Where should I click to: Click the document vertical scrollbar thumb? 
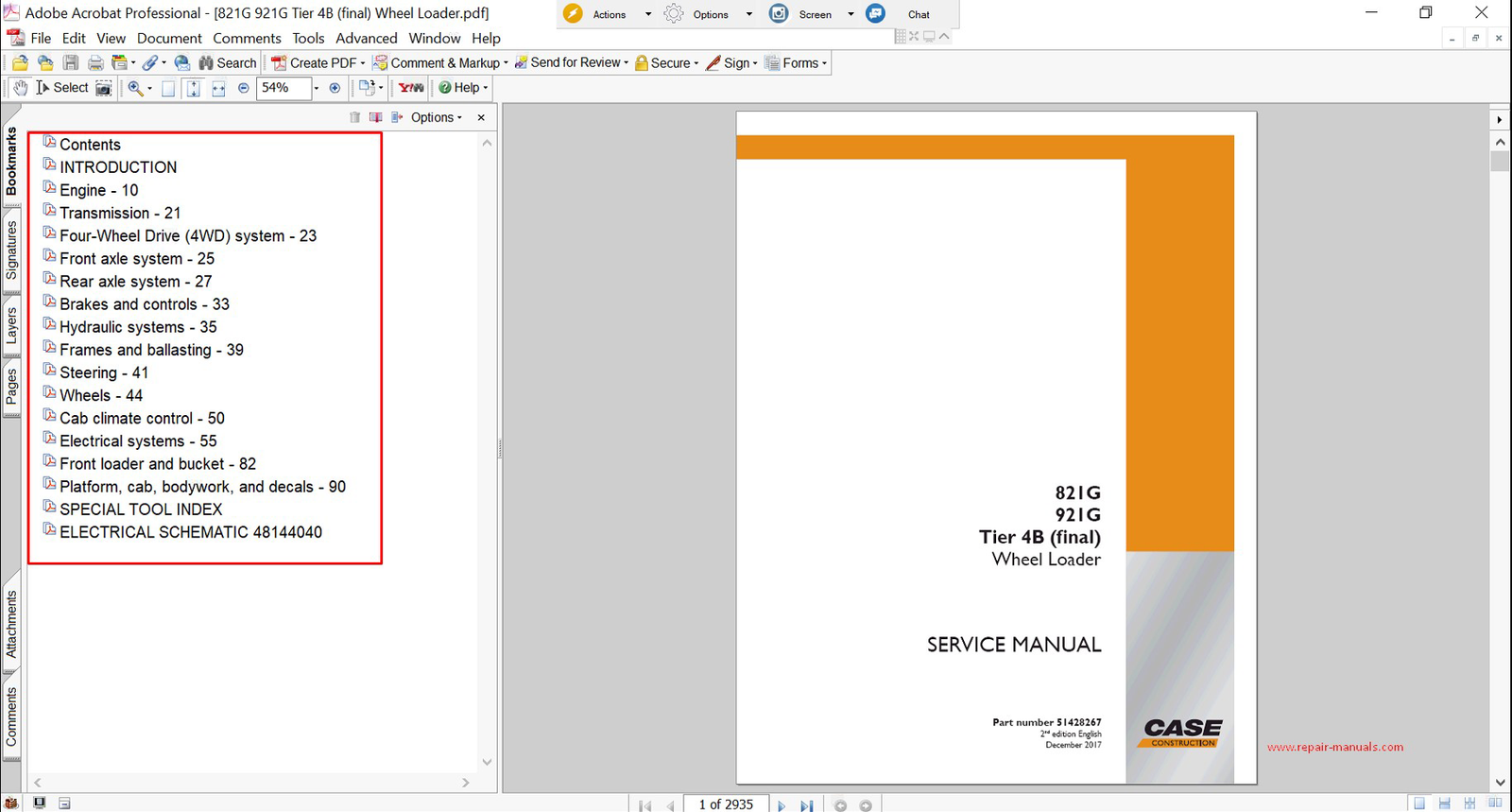(x=1500, y=161)
